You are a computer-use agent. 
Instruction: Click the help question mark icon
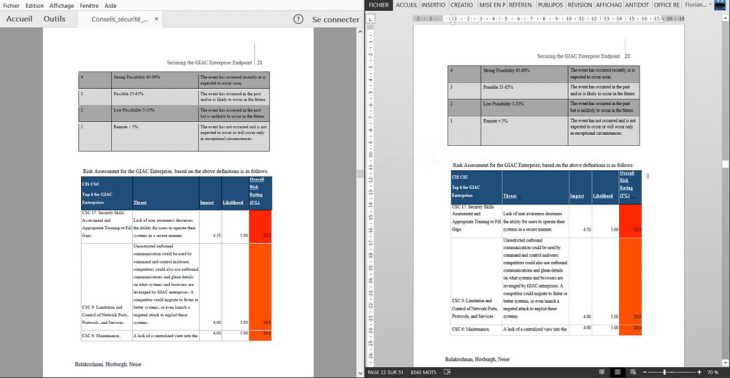coord(298,19)
